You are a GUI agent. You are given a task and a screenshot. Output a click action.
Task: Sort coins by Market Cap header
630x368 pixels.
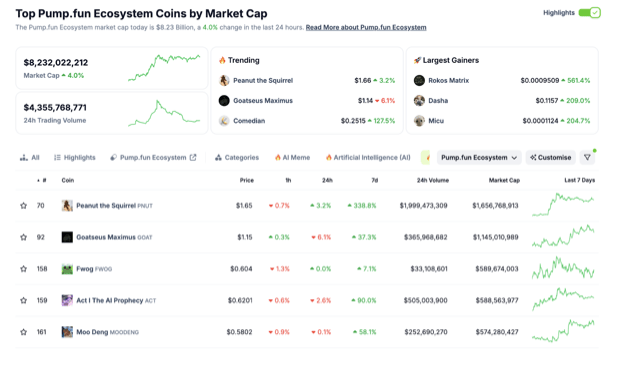pyautogui.click(x=504, y=180)
